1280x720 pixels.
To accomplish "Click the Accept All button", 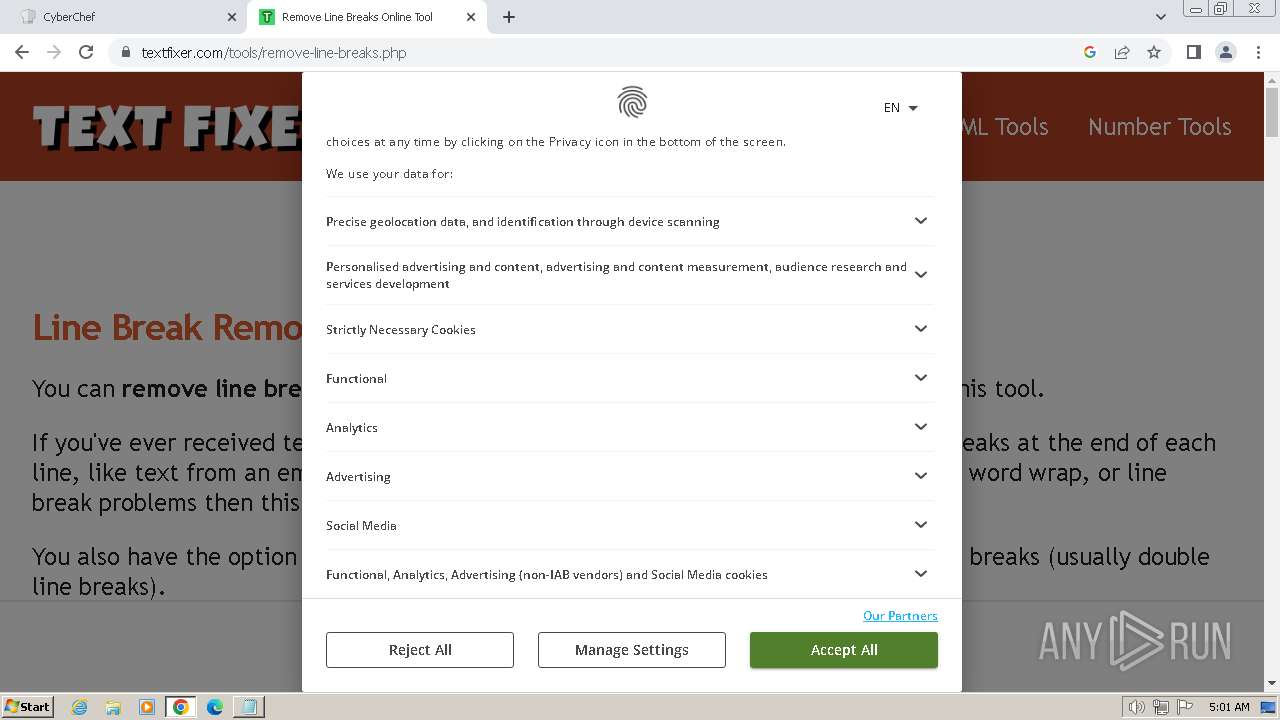I will (844, 650).
